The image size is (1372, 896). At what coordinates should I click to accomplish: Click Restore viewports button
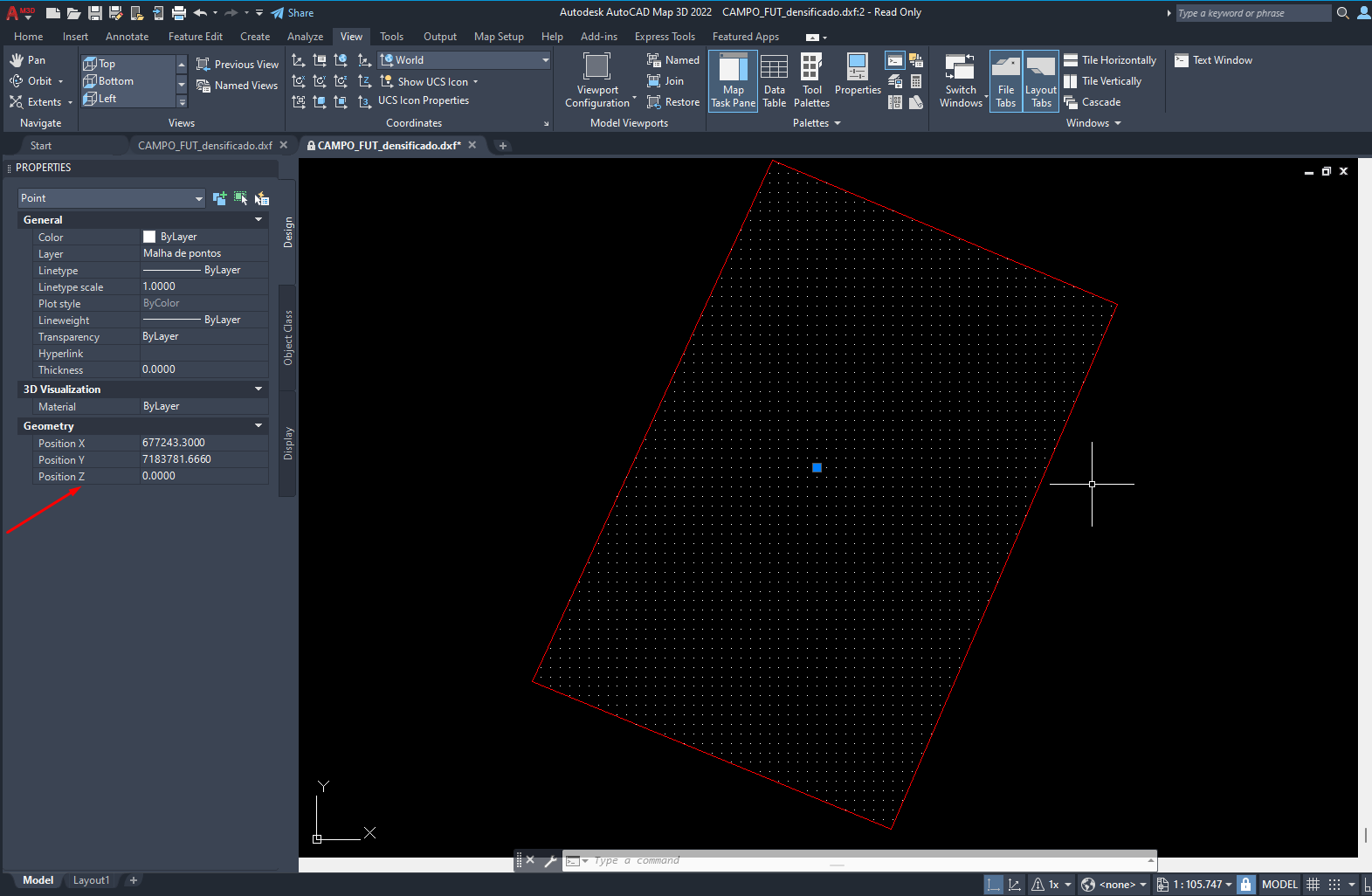pos(672,102)
